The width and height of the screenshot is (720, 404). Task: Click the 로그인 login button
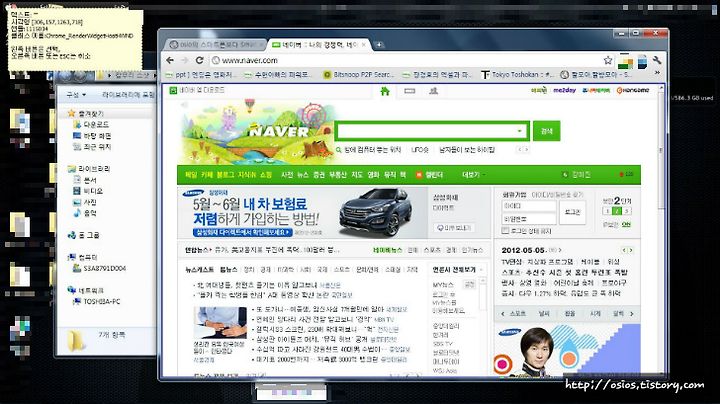572,213
